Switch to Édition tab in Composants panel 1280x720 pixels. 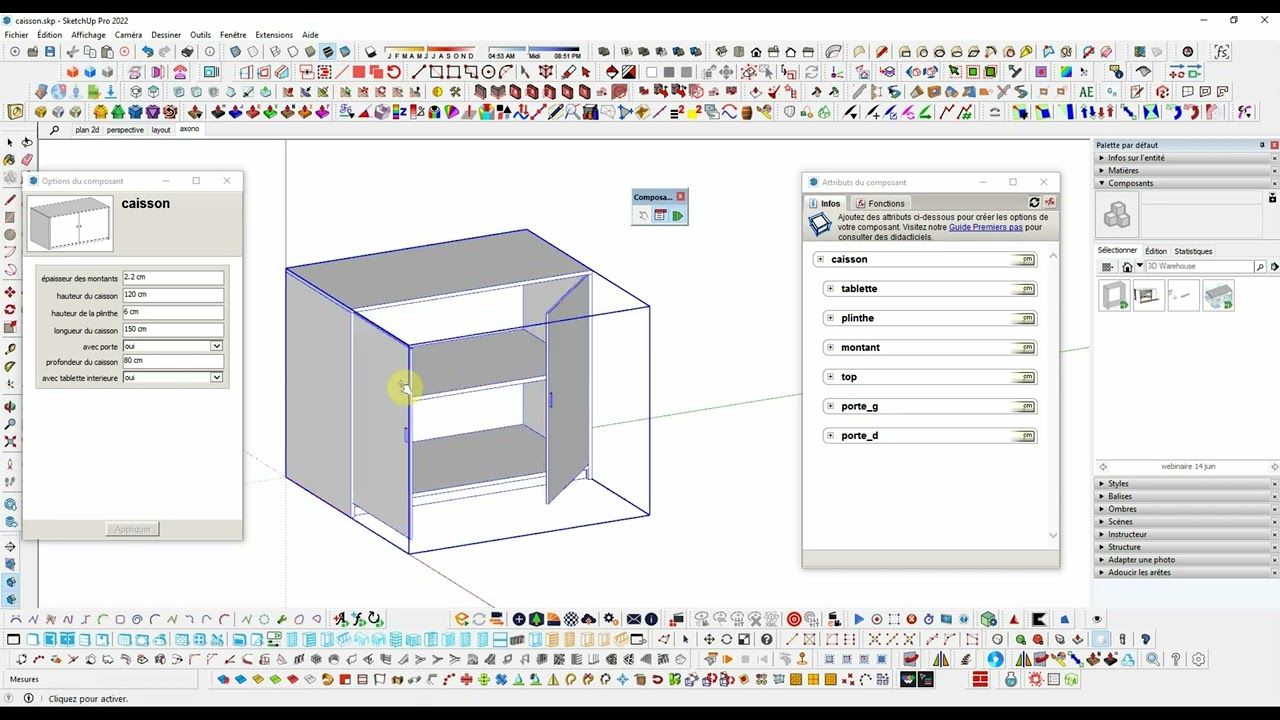click(x=1156, y=251)
